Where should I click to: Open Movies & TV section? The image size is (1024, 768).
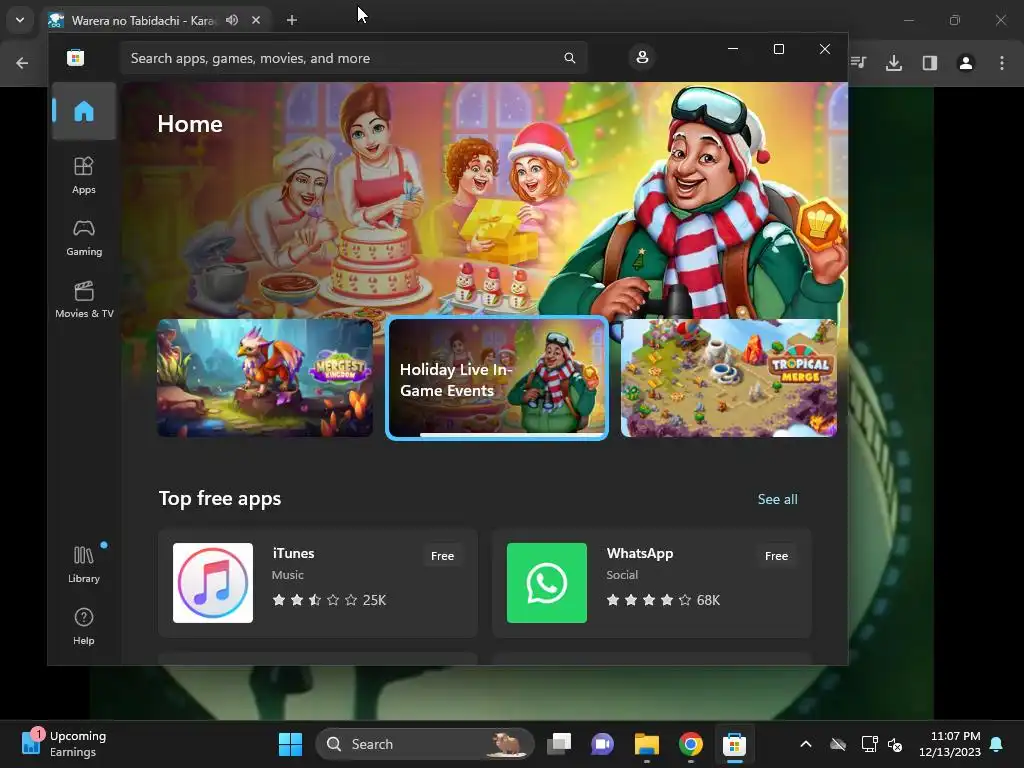pyautogui.click(x=84, y=300)
